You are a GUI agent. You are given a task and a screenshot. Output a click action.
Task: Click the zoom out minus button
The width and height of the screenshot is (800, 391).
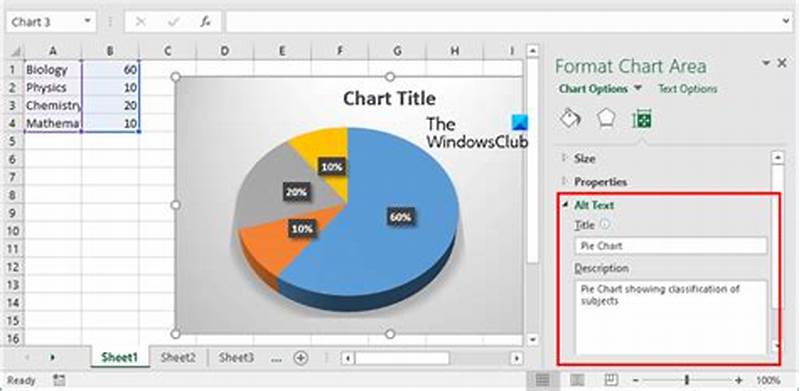tap(636, 380)
